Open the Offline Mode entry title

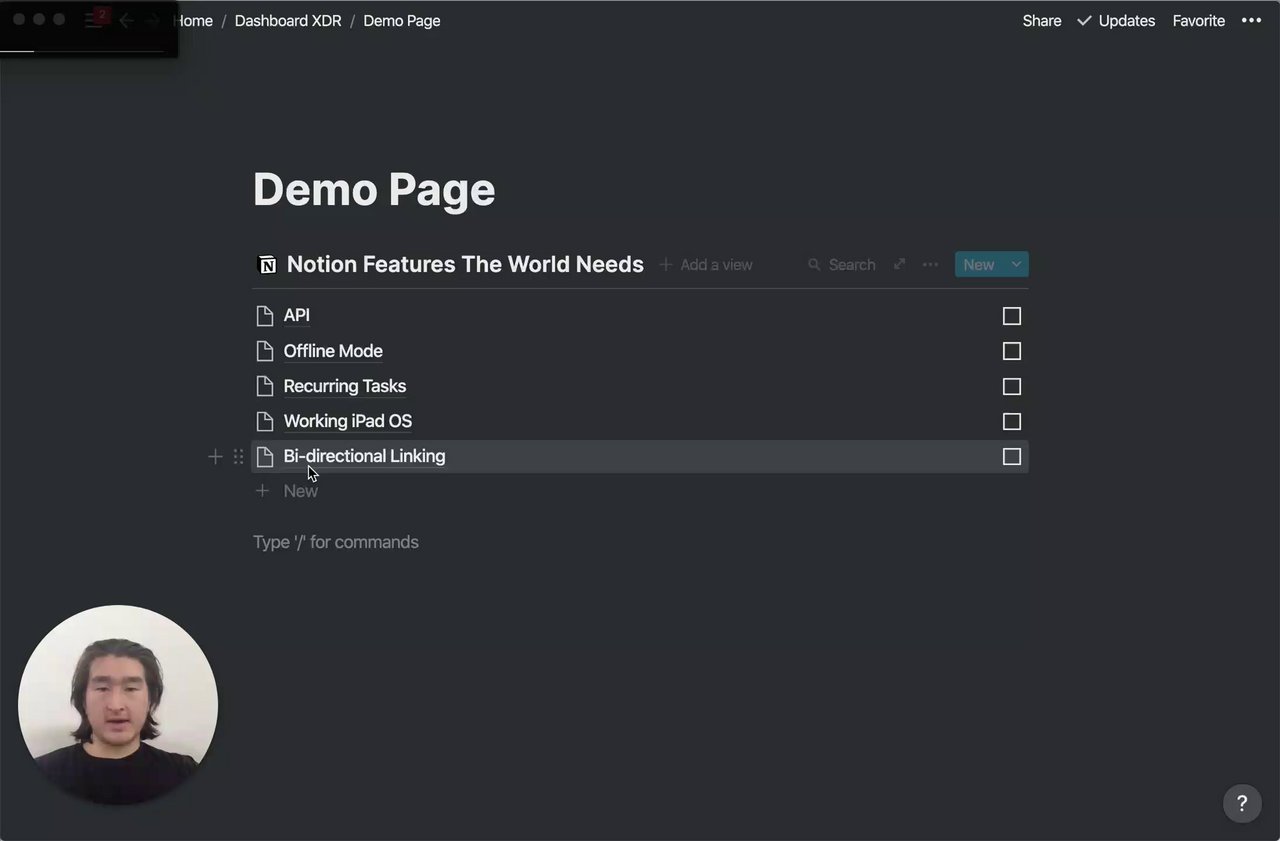point(333,351)
